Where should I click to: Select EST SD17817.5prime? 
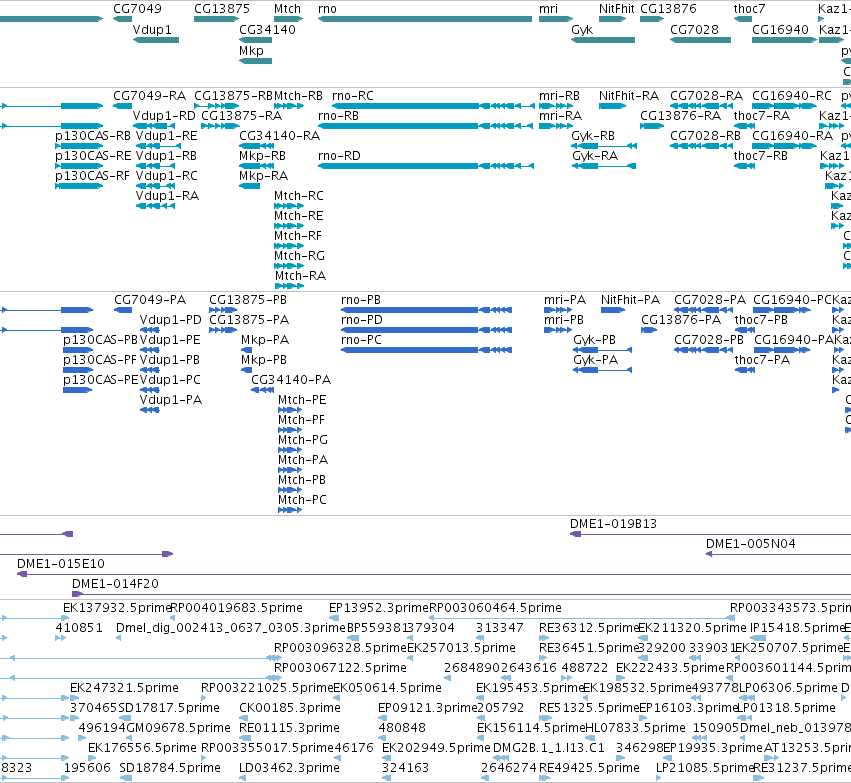pyautogui.click(x=169, y=709)
